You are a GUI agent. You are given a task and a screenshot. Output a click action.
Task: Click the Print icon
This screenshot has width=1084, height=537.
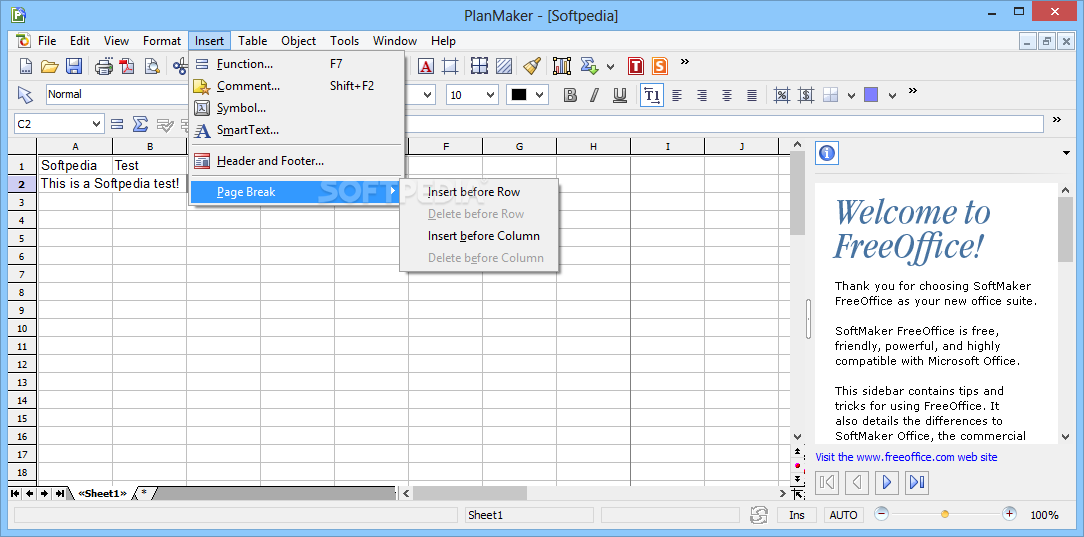(104, 66)
